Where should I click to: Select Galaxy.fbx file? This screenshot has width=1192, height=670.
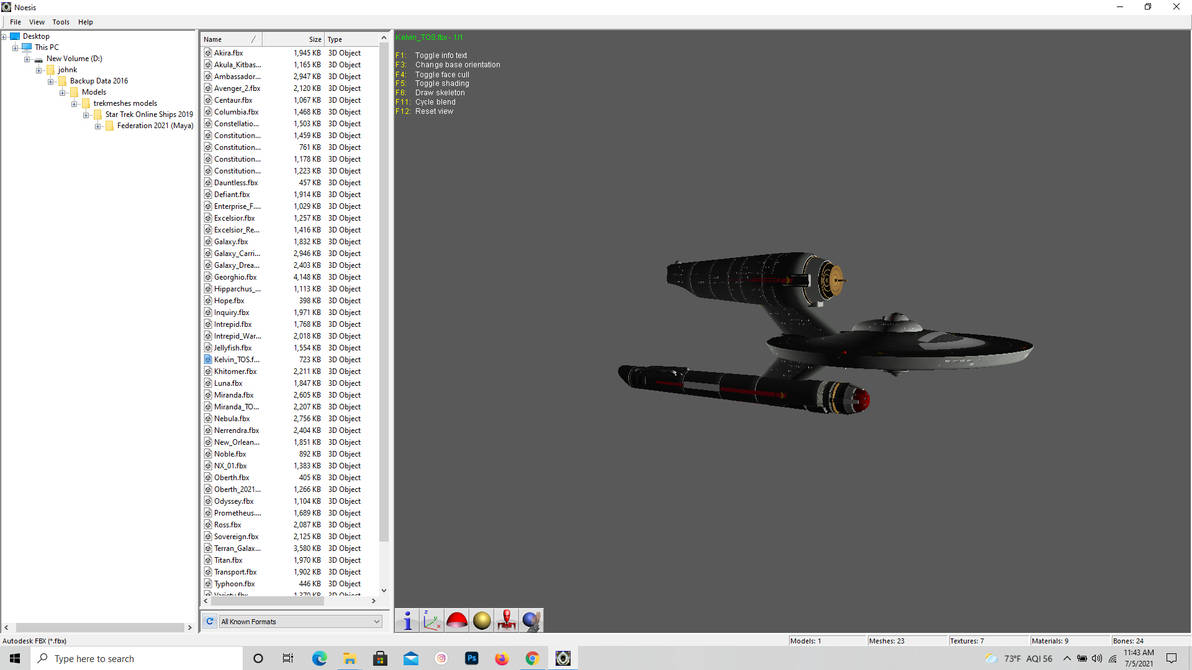230,242
